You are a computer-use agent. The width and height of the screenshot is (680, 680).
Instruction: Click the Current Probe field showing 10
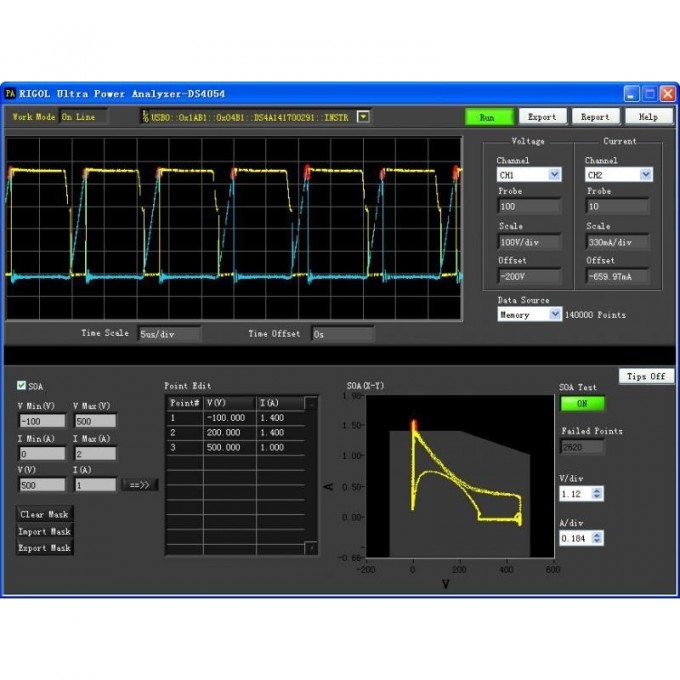pyautogui.click(x=618, y=206)
